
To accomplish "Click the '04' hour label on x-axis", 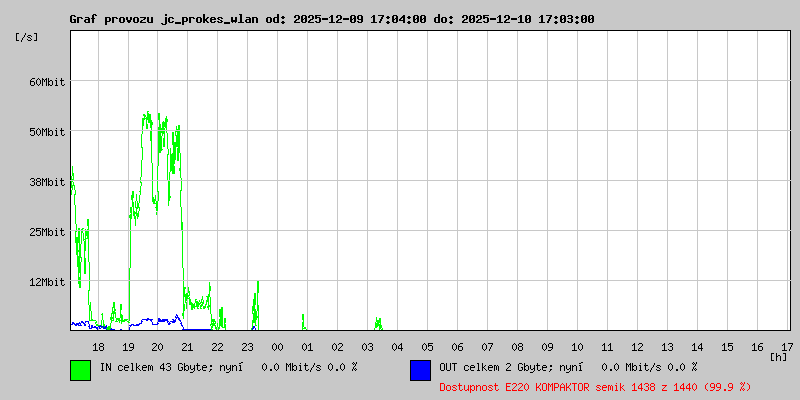I will click(x=397, y=347).
